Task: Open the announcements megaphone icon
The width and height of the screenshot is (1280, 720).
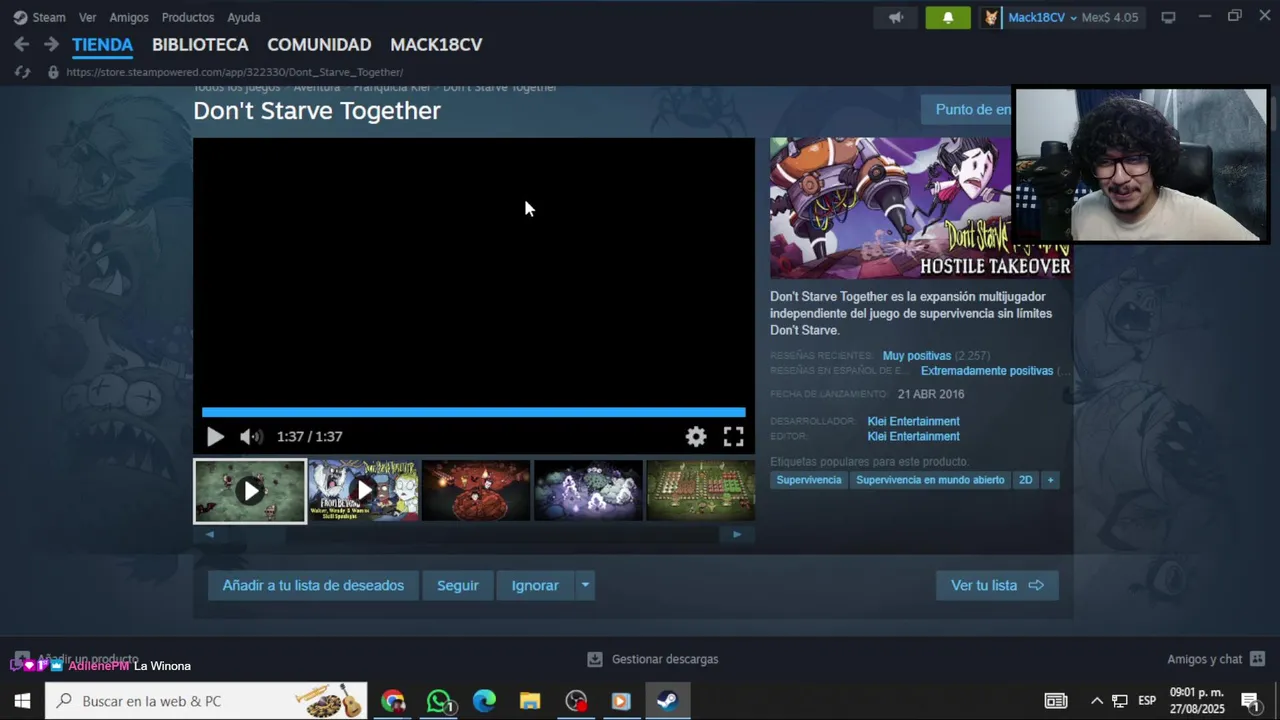Action: point(896,17)
